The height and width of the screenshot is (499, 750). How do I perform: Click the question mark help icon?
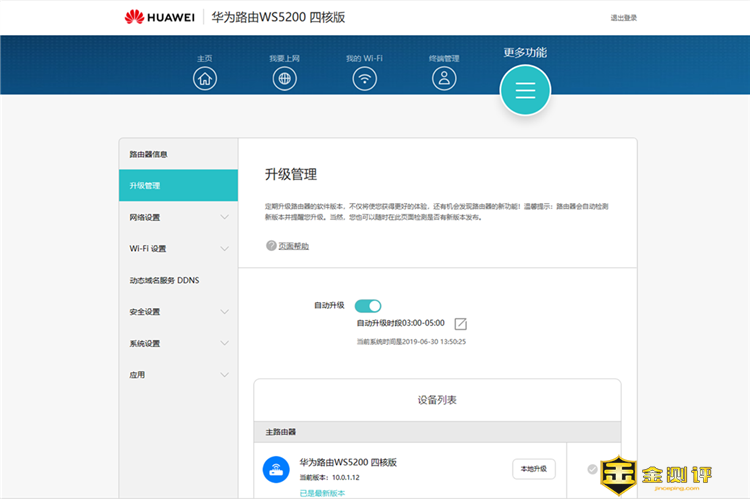pyautogui.click(x=270, y=245)
